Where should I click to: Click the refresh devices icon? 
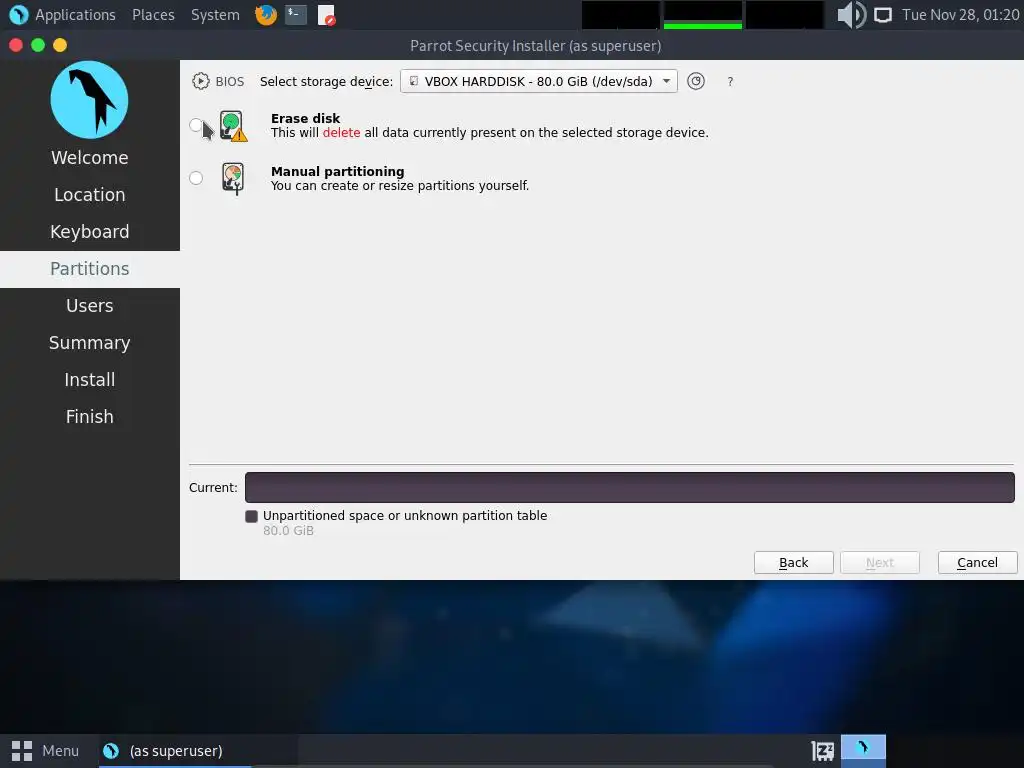click(696, 81)
